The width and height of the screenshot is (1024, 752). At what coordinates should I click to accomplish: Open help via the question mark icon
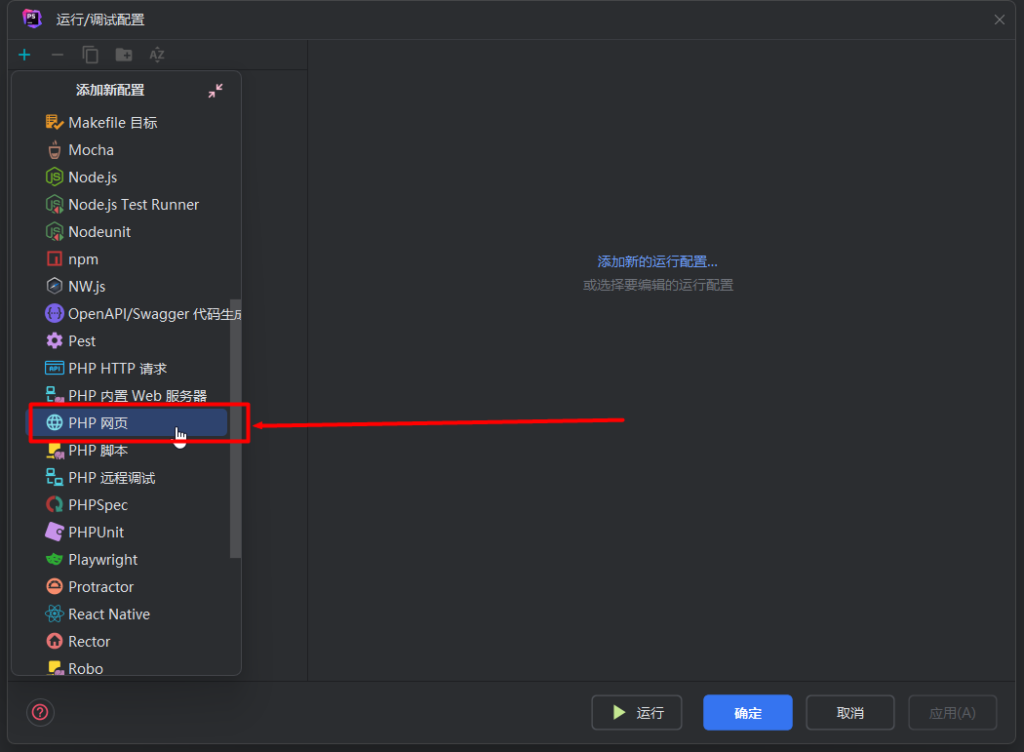(39, 712)
